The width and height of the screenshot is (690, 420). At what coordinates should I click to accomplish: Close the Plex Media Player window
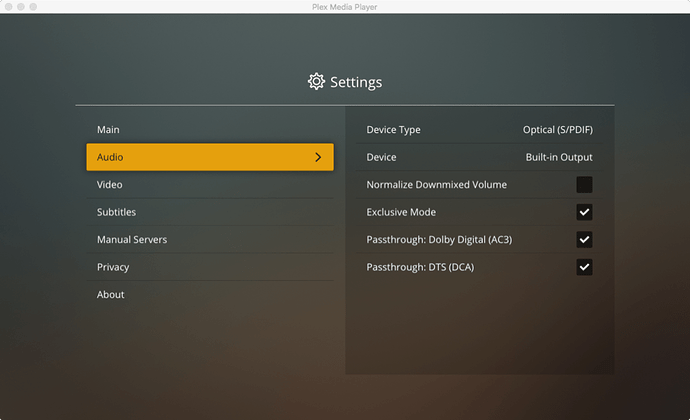[x=8, y=7]
